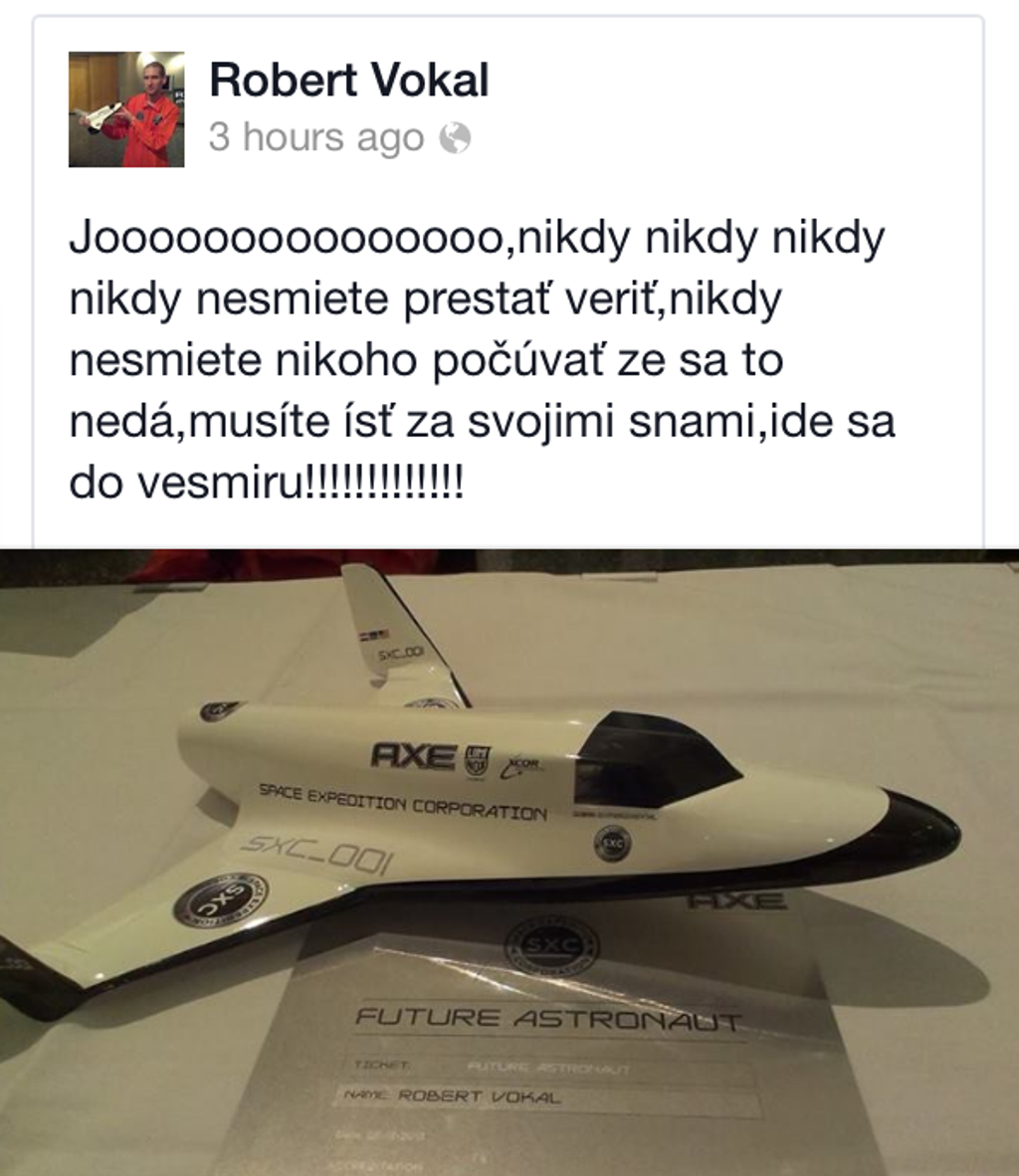Click the small SXC badge near the nose
This screenshot has width=1019, height=1176.
(x=612, y=843)
